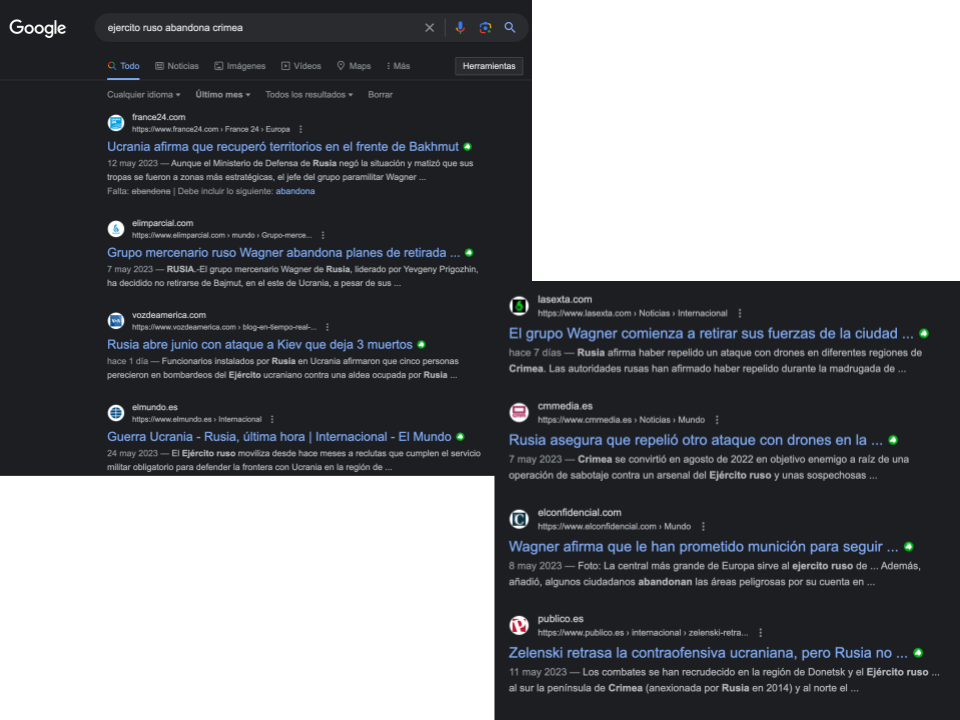This screenshot has width=960, height=720.
Task: Click green badge beside Bakhmut headline
Action: 468,147
